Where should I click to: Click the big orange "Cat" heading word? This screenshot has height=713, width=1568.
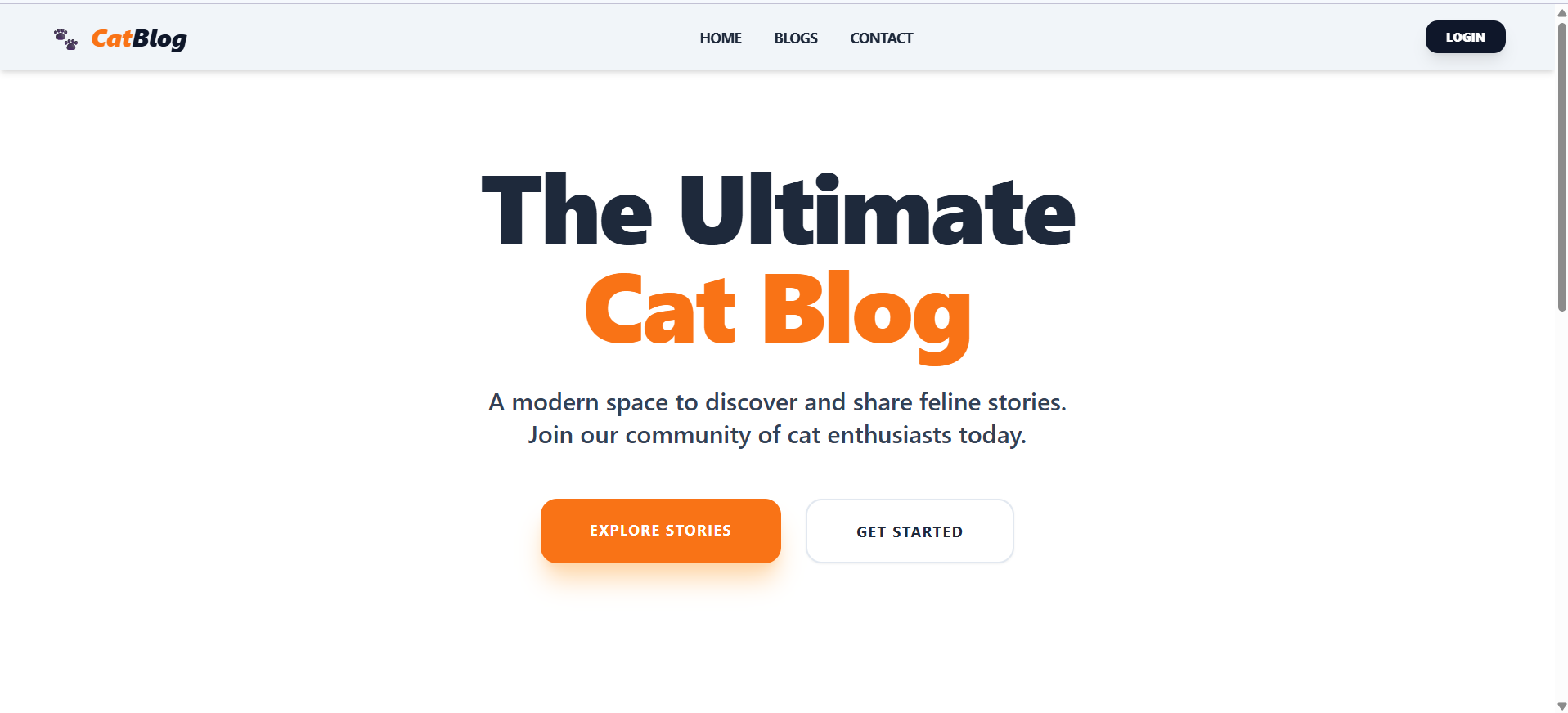point(661,309)
